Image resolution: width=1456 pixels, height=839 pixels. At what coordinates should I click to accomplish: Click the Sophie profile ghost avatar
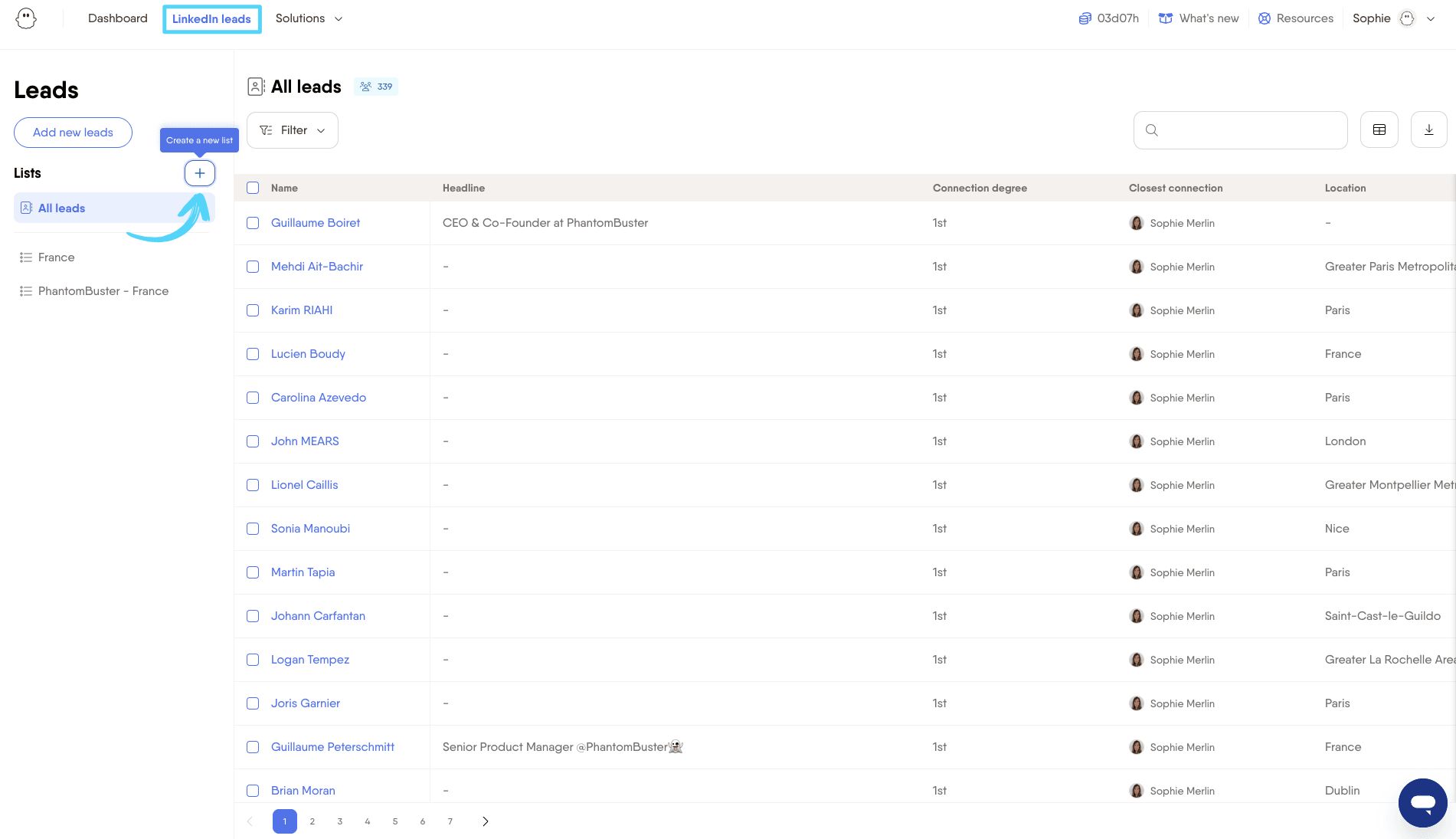point(1407,18)
